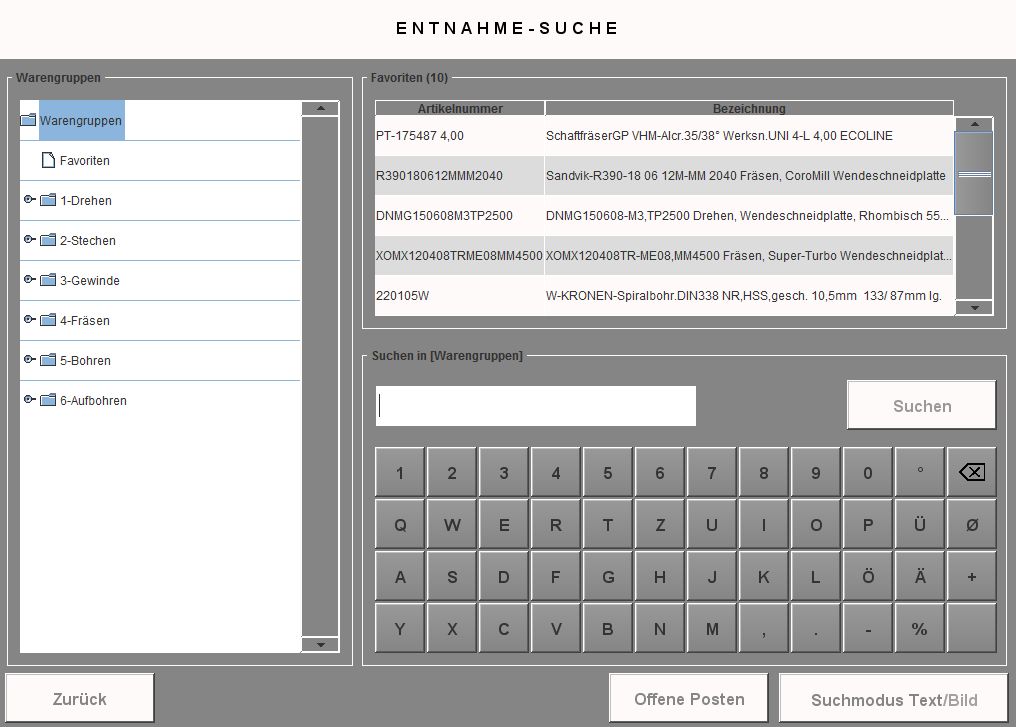Select article PT-175487 4,00

(x=459, y=135)
